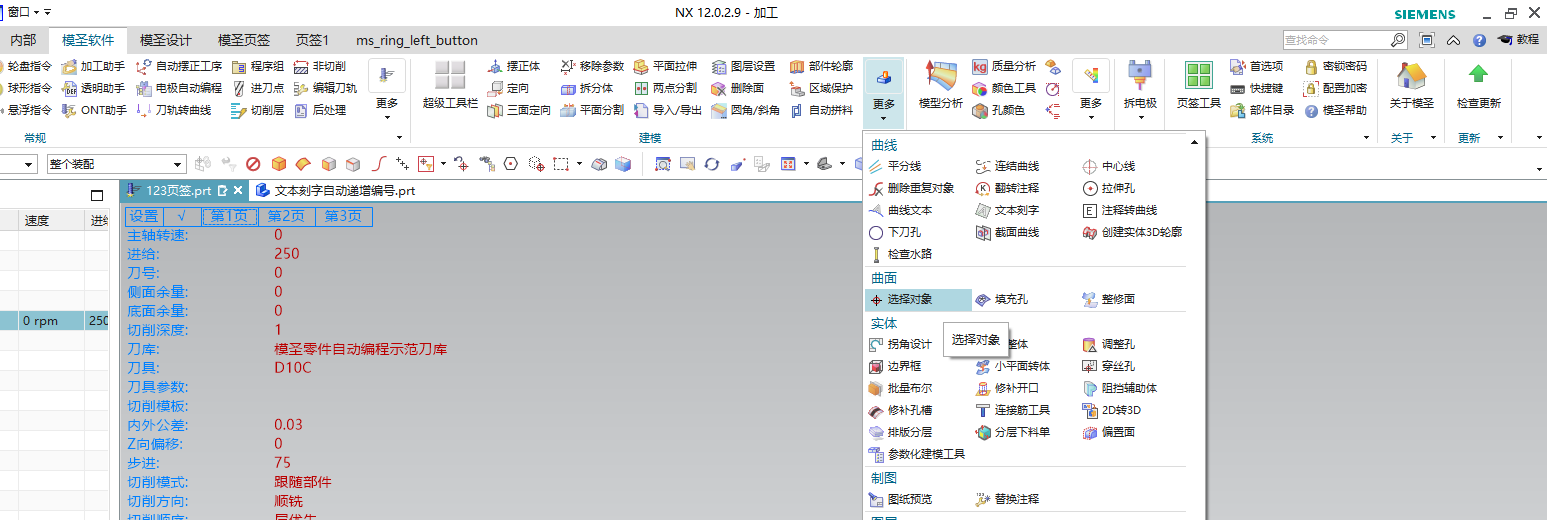This screenshot has width=1547, height=520.
Task: Click the D10C tool value
Action: pyautogui.click(x=293, y=368)
